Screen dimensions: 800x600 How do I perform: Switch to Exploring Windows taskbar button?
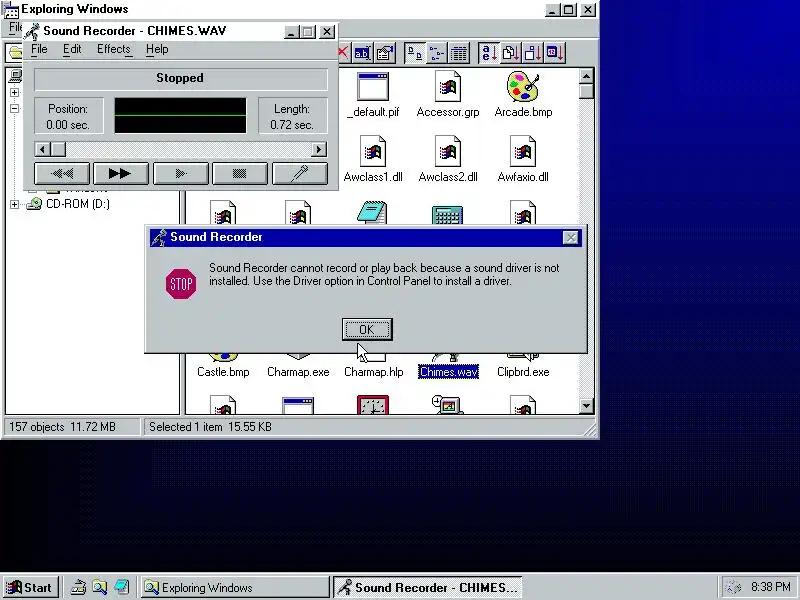(235, 588)
